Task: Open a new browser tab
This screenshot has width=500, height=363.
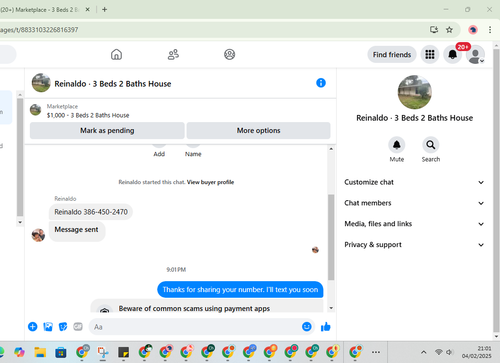Action: pyautogui.click(x=104, y=10)
